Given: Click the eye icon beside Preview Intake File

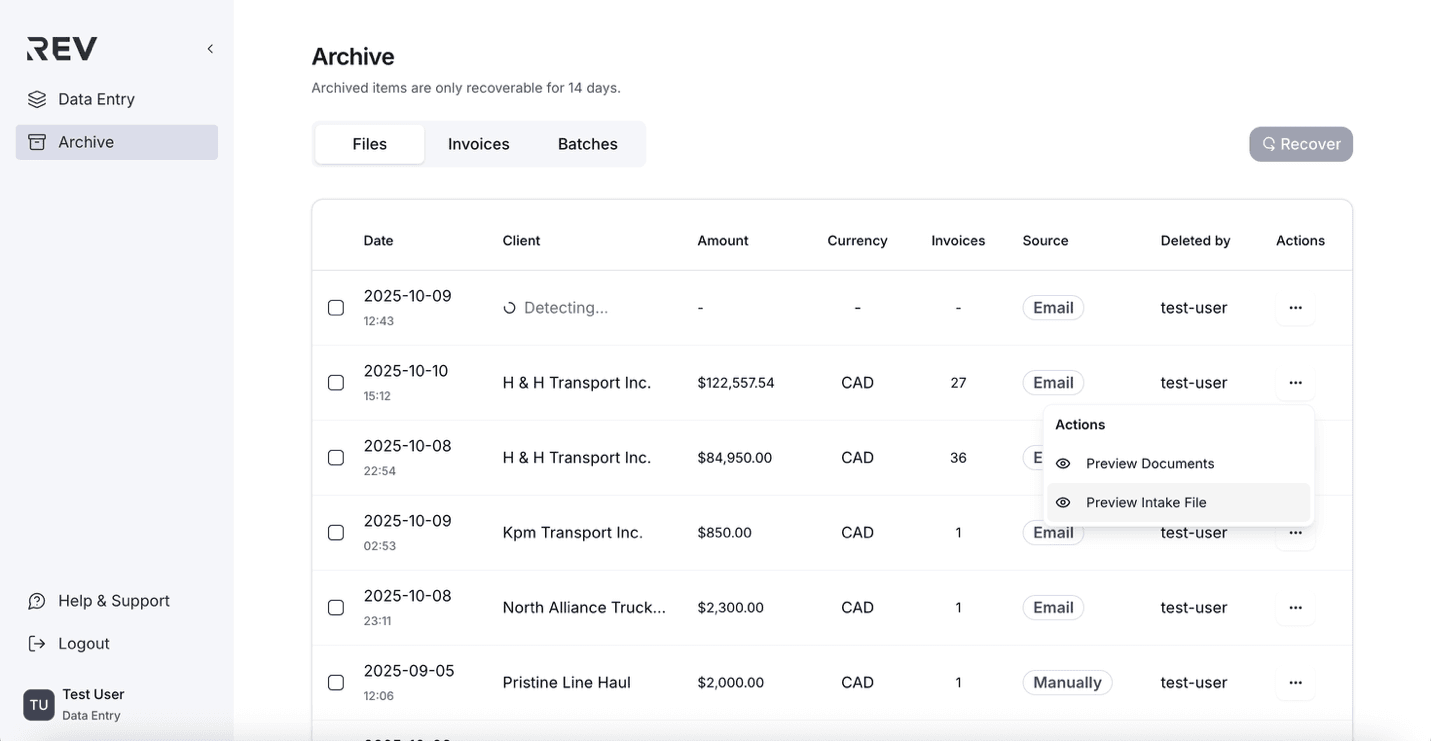Looking at the screenshot, I should pos(1062,502).
